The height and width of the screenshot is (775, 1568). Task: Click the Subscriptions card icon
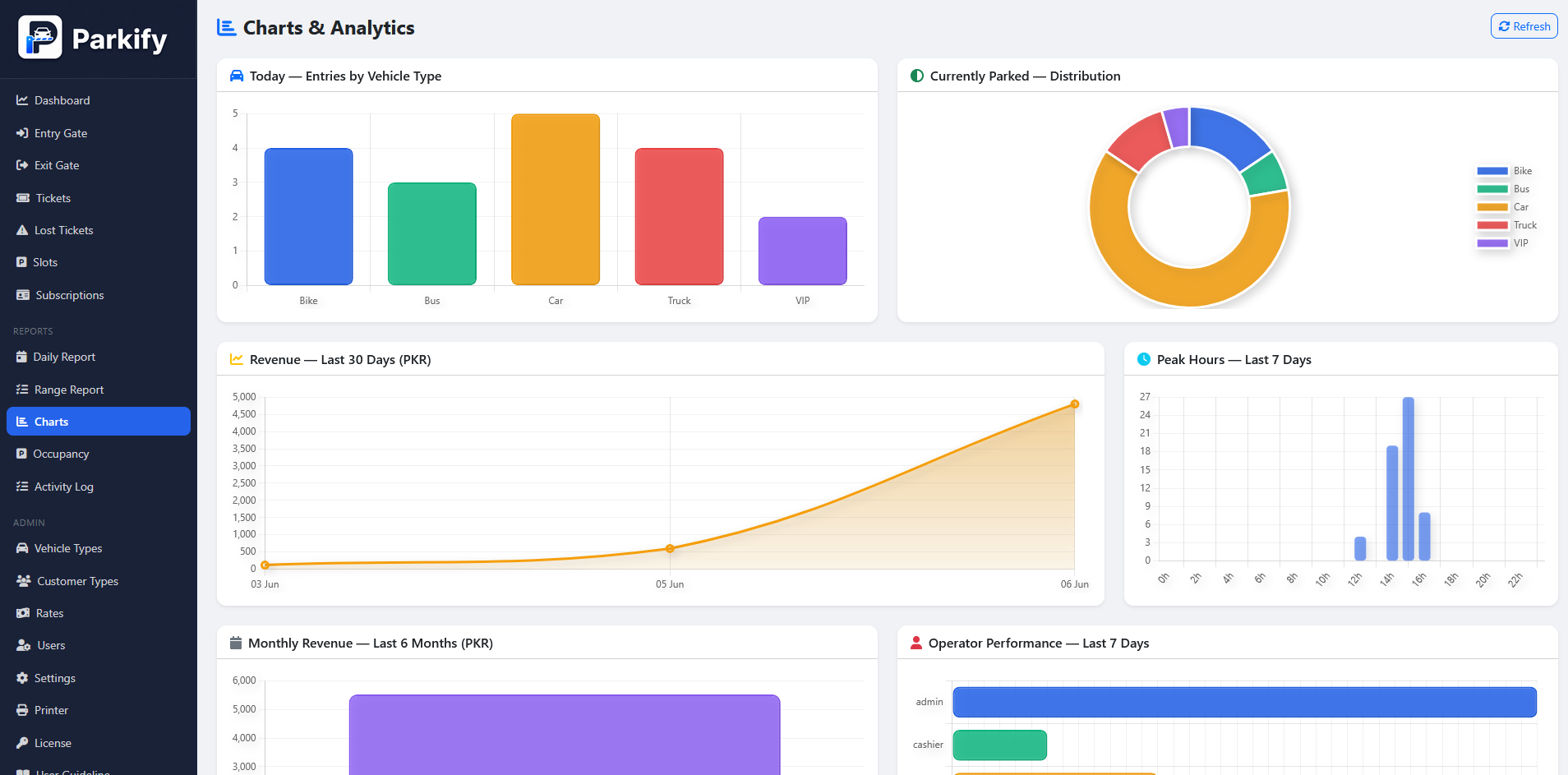coord(23,295)
